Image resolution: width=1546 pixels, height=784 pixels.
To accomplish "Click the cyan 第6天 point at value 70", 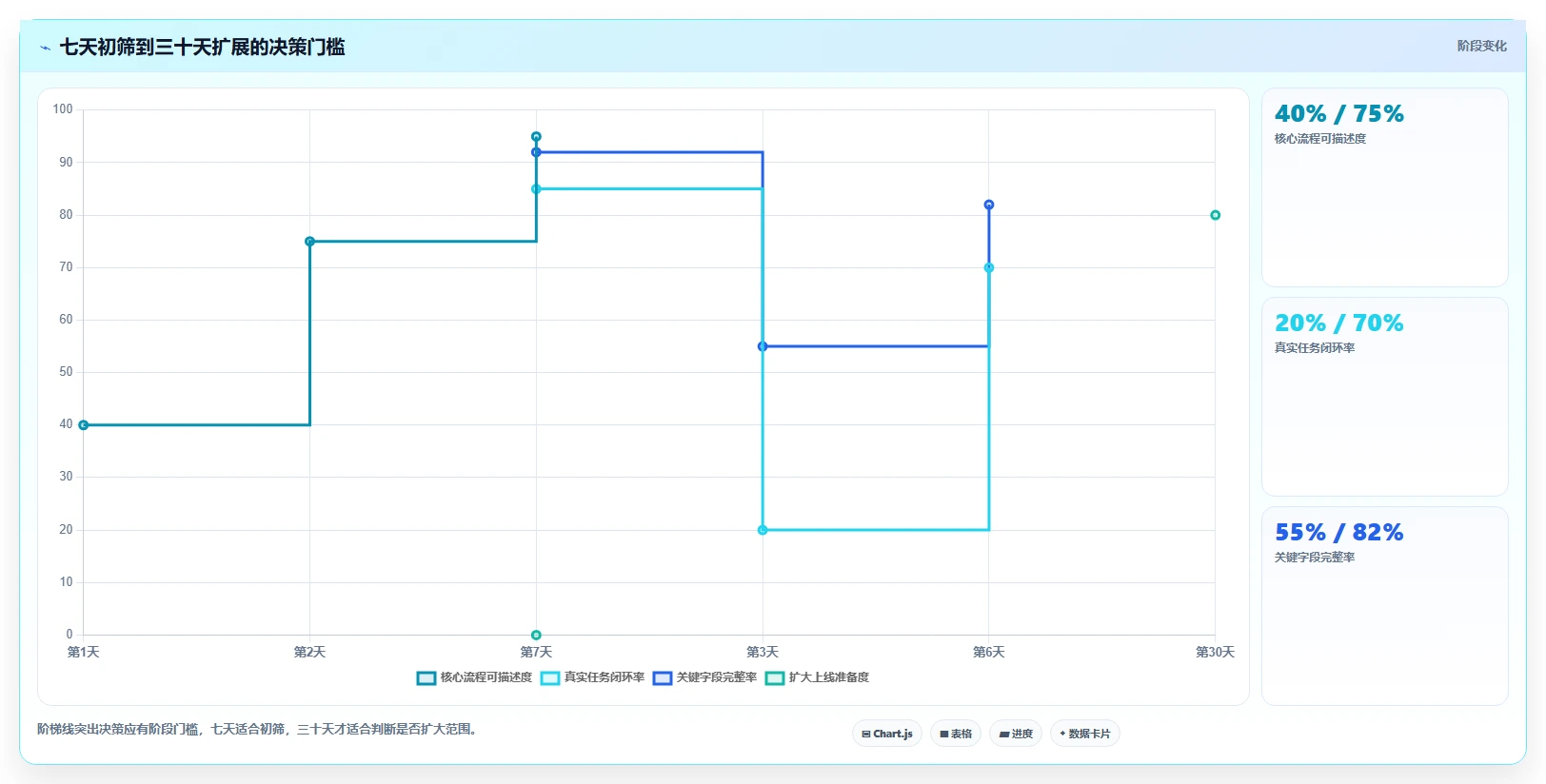I will click(989, 268).
